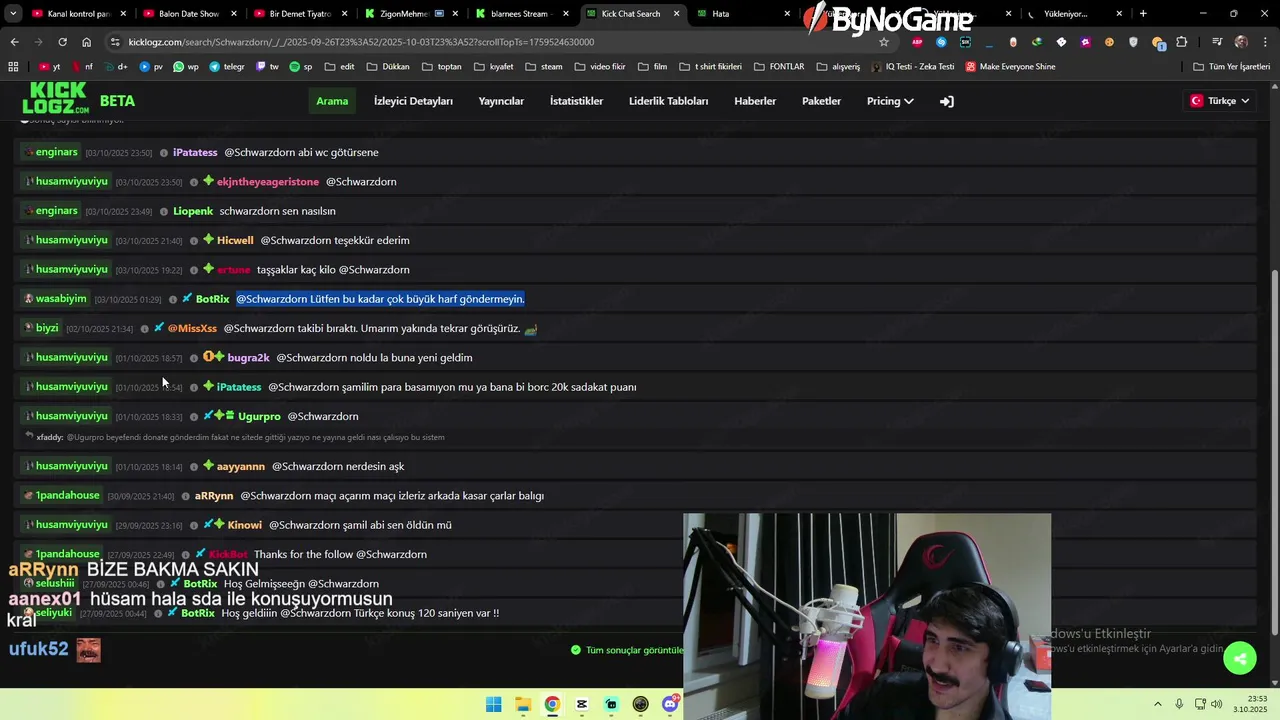Open the Dükkan bookmarks folder

tap(388, 67)
